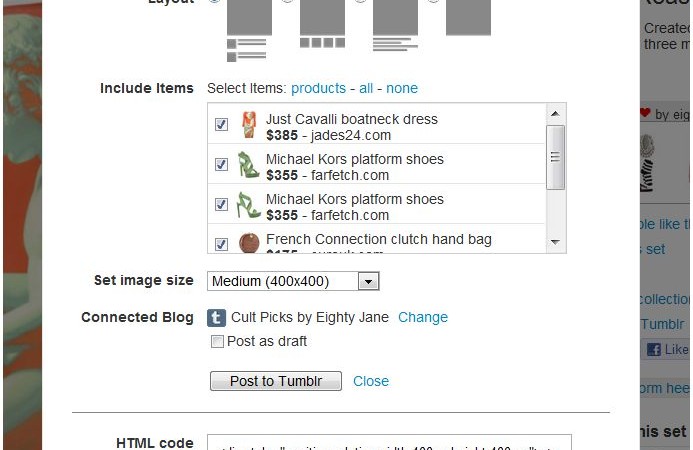
Task: Click the first Michael Kors green shoe thumbnail
Action: (x=249, y=165)
